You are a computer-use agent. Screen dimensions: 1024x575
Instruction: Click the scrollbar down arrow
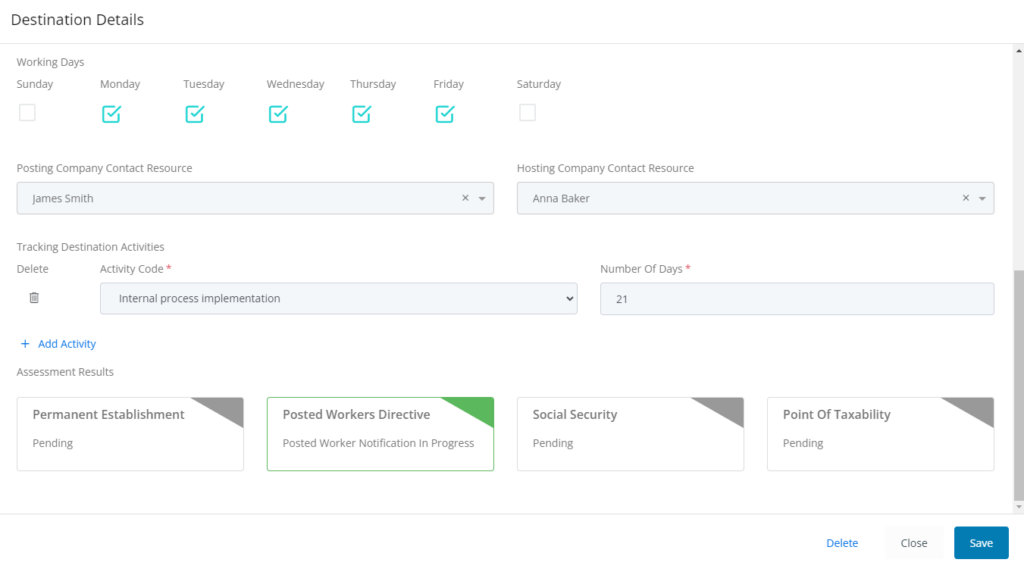click(1019, 507)
